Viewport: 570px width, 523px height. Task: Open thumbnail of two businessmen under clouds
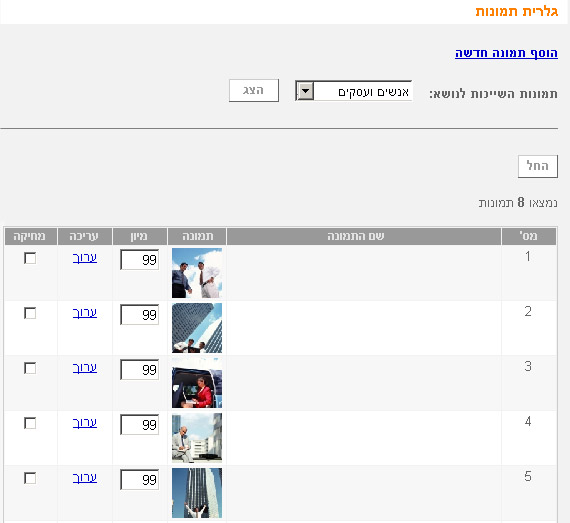(x=197, y=273)
